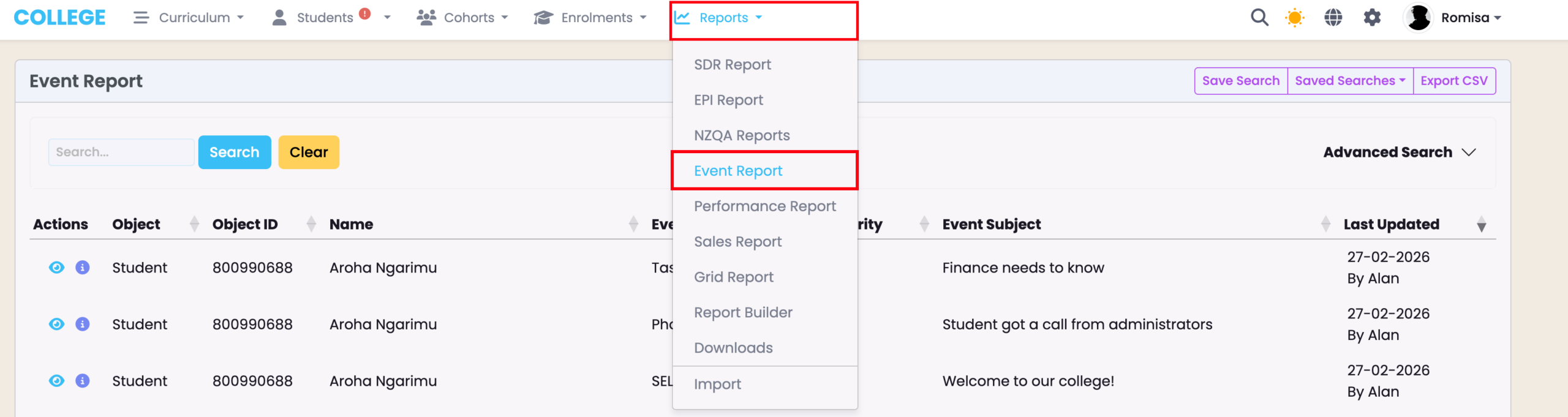Click the blue eye icon for Finance needs to know row
The width and height of the screenshot is (1568, 417).
56,268
